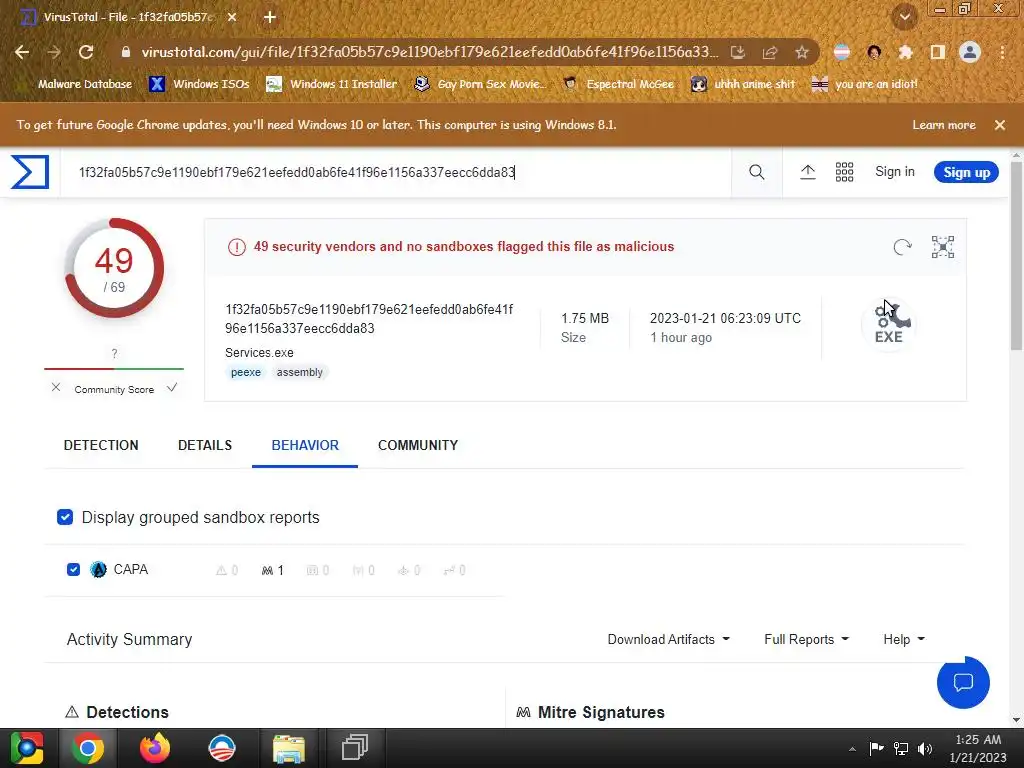Image resolution: width=1024 pixels, height=768 pixels.
Task: Click the Chrome back arrow
Action: (22, 52)
